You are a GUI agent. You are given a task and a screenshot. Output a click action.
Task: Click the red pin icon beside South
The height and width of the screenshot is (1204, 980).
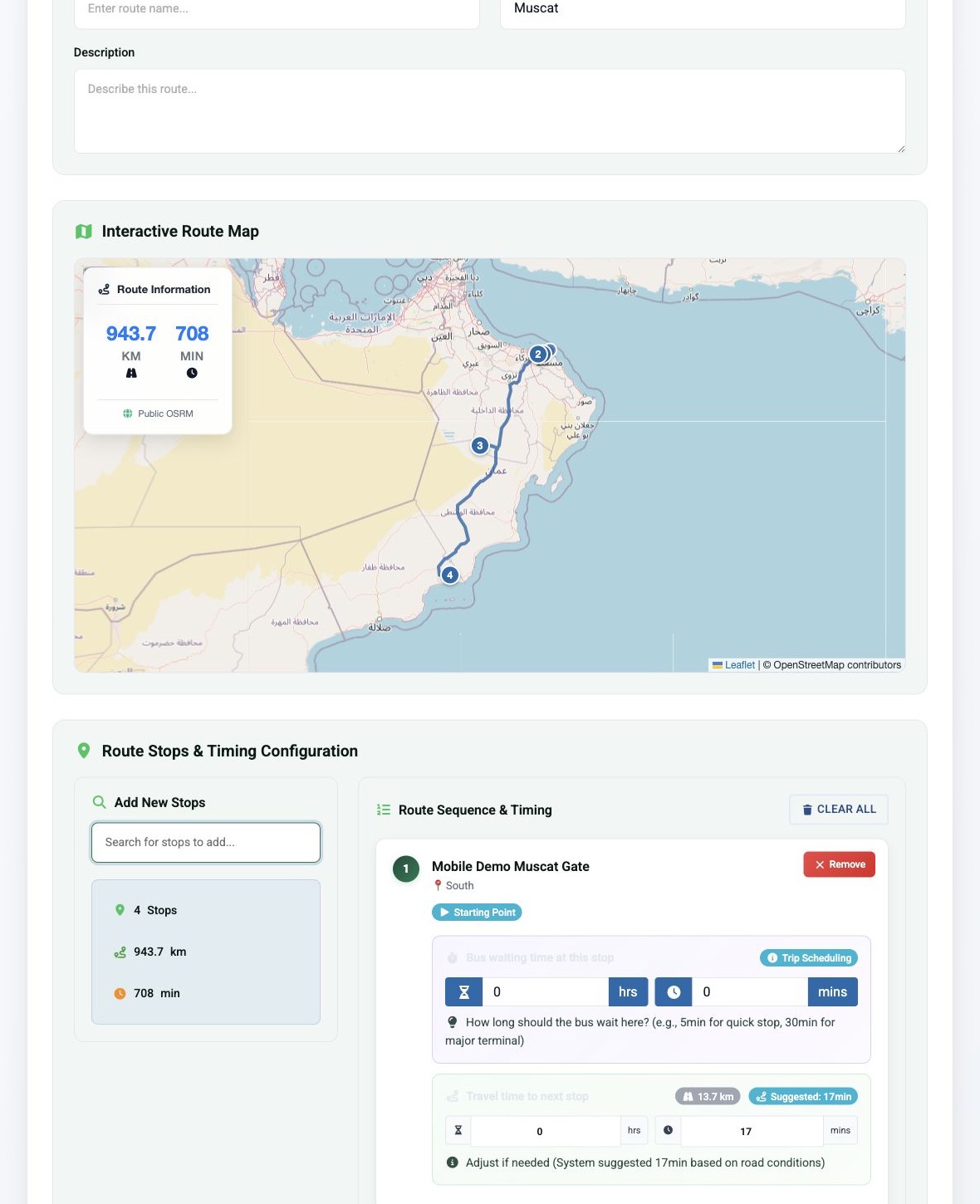point(438,886)
